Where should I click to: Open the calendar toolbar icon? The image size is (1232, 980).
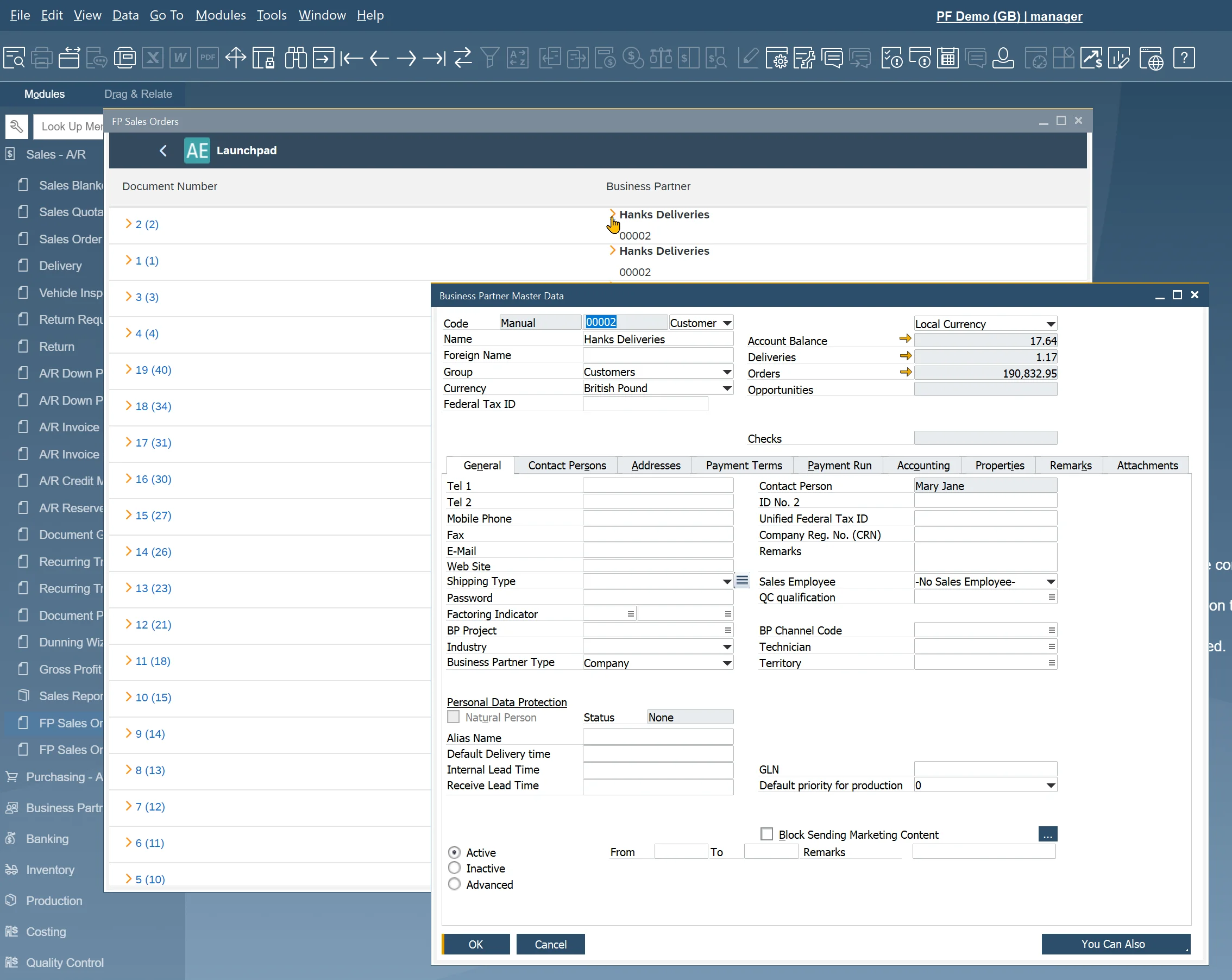point(947,58)
